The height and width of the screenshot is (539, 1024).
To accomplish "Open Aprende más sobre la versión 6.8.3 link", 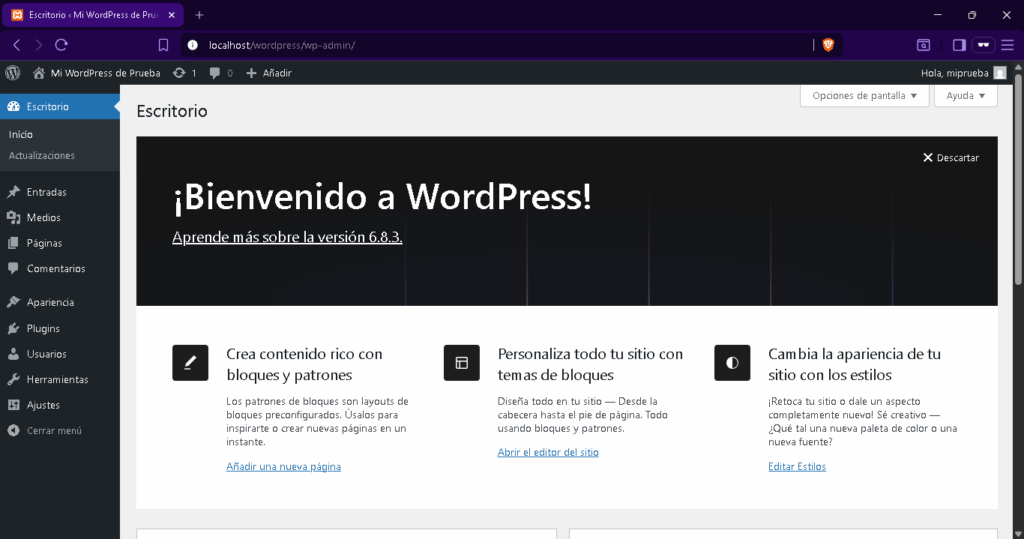I will [287, 237].
